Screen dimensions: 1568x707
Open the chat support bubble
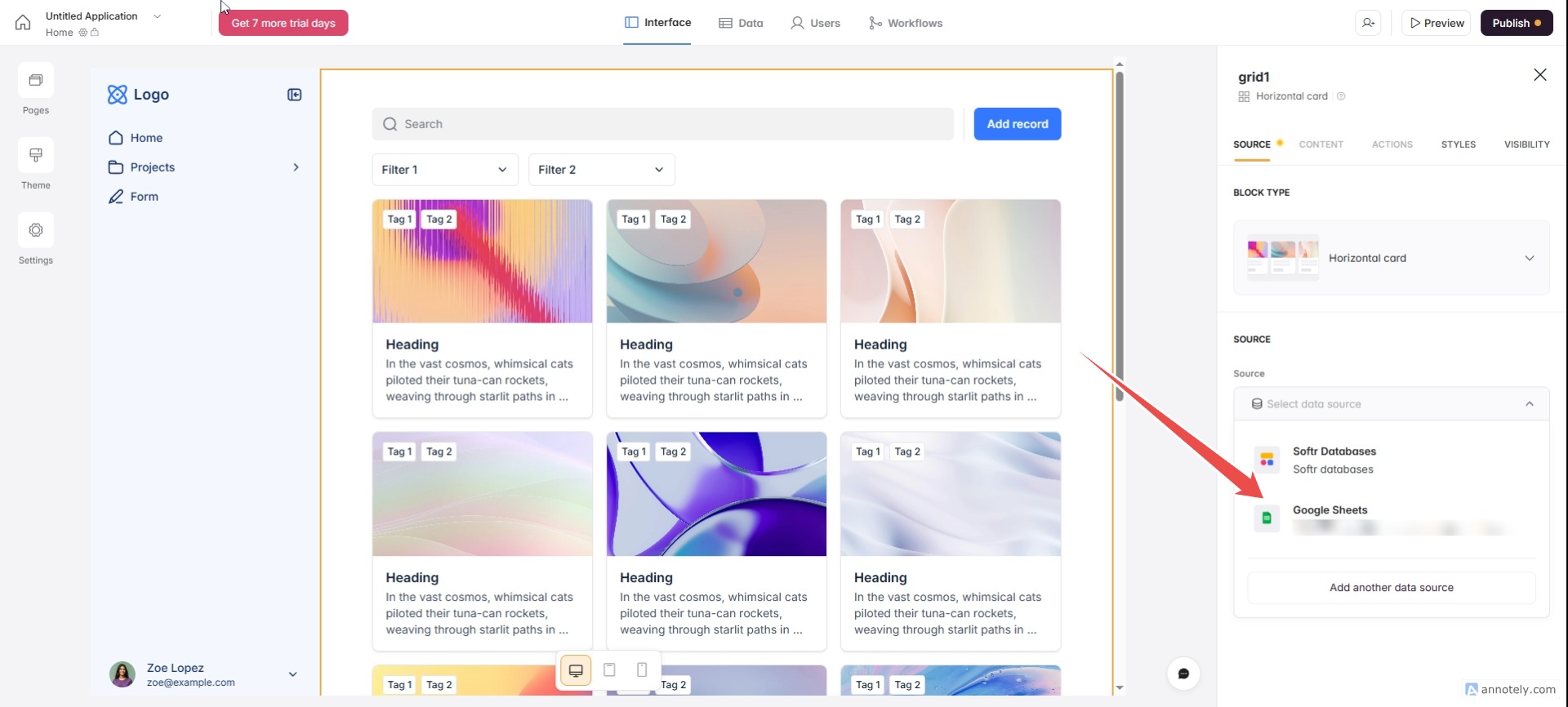[1183, 674]
